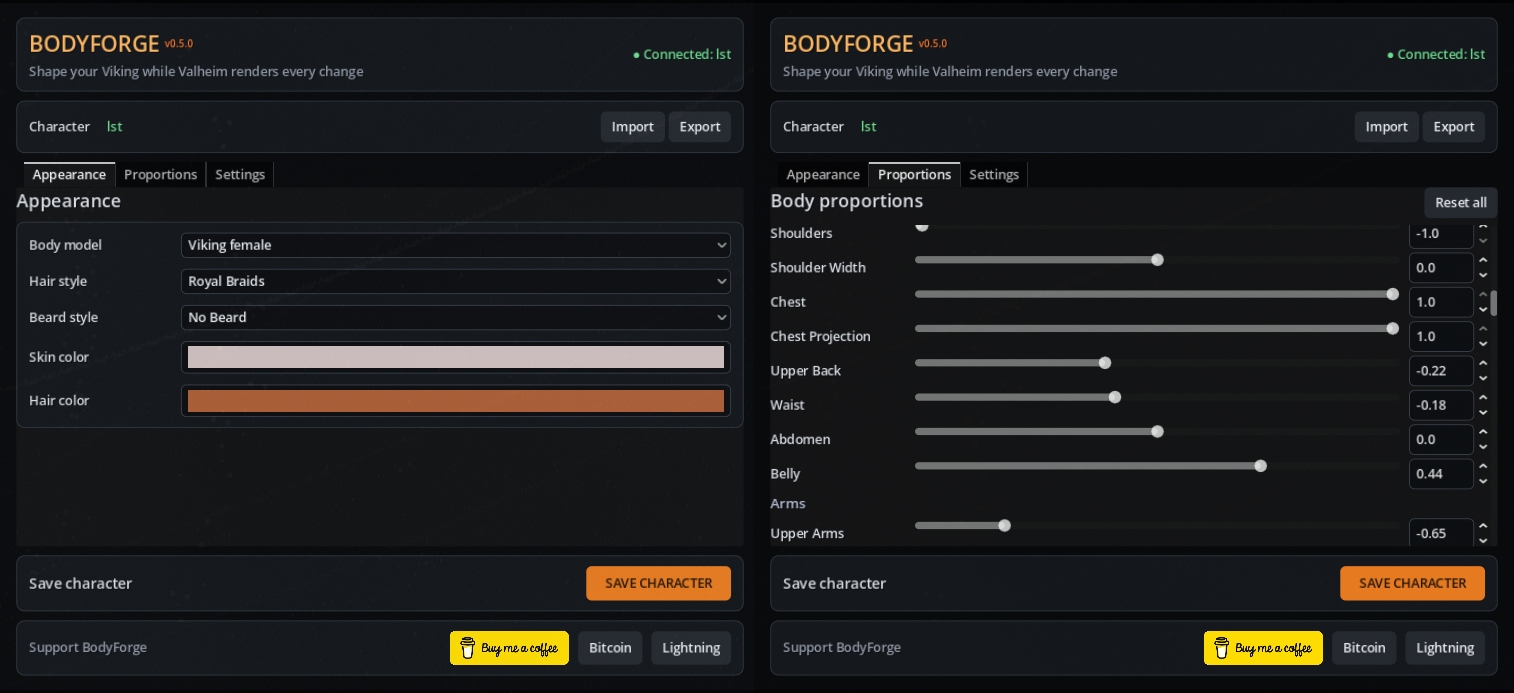Image resolution: width=1514 pixels, height=693 pixels.
Task: Decrease Upper Back with the down arrow
Action: (1483, 378)
